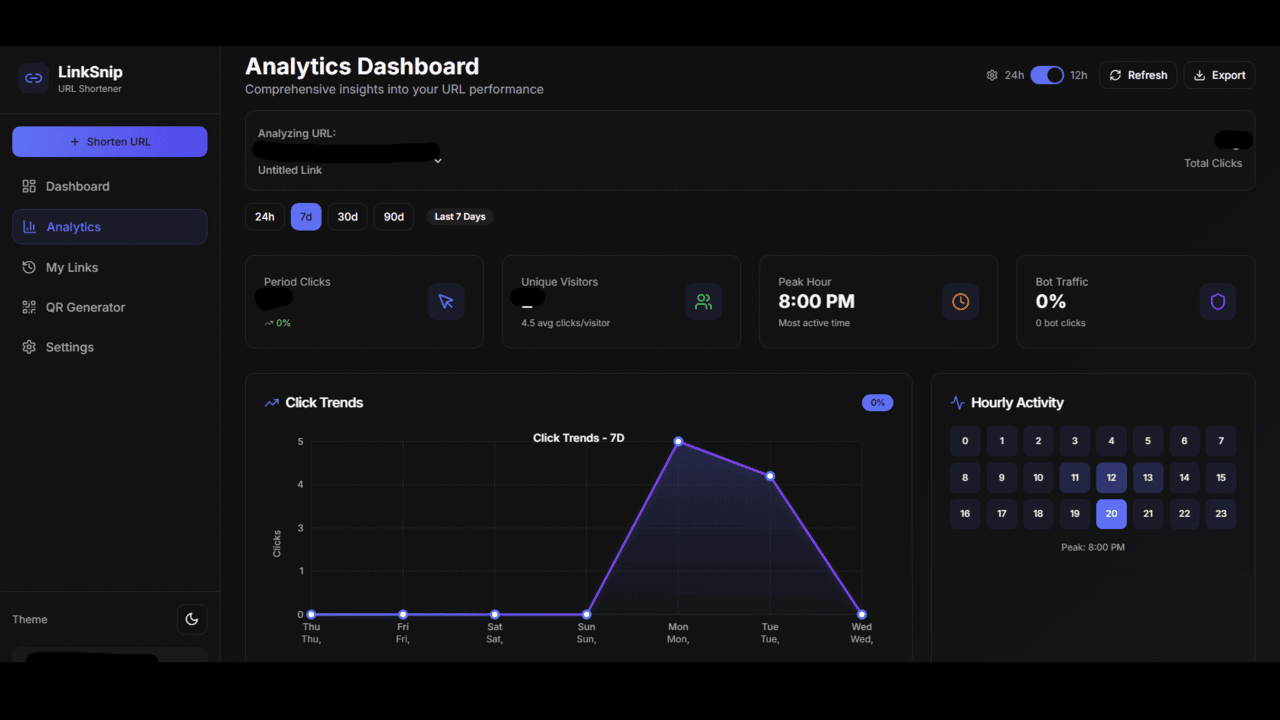The height and width of the screenshot is (720, 1280).
Task: Select hour 2 in Hourly Activity
Action: (x=1038, y=441)
